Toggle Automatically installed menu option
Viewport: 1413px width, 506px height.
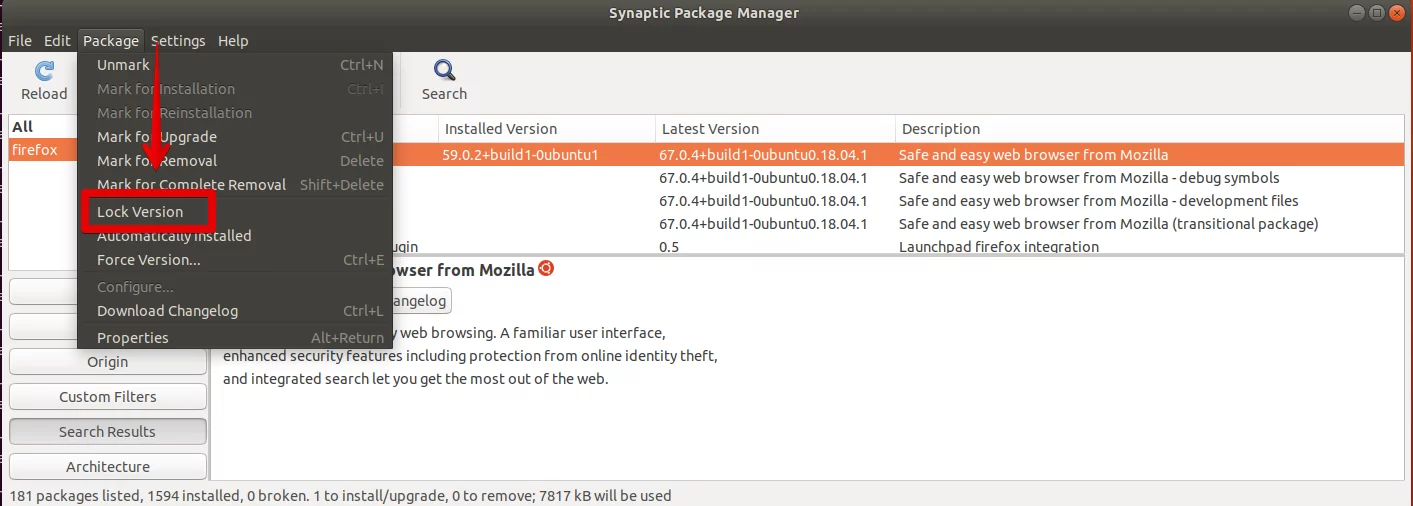[235, 236]
